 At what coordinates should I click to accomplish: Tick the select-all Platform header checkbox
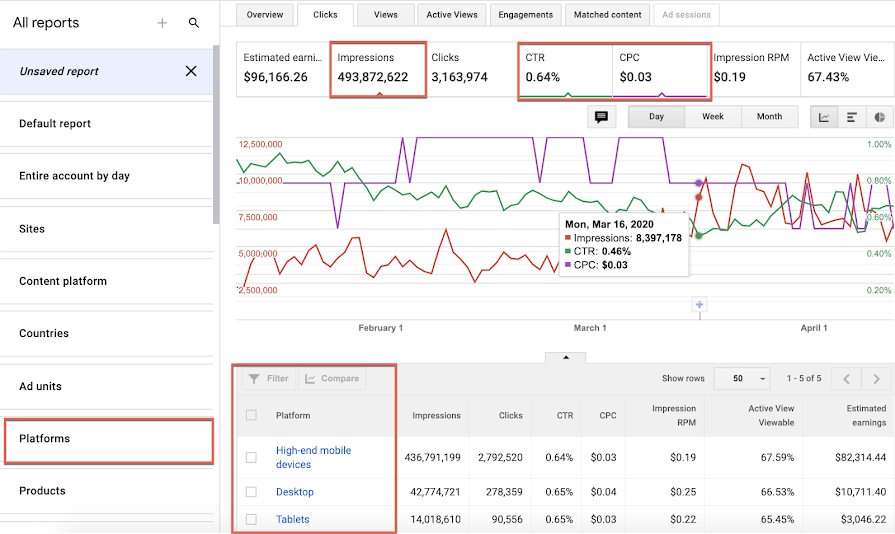251,415
